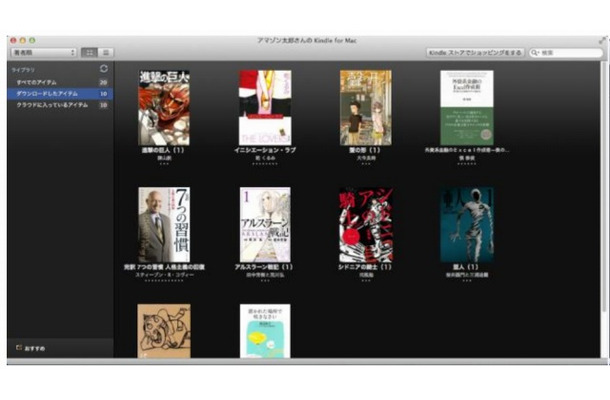Open the アルスラーン戦記 (1) book cover

click(265, 225)
